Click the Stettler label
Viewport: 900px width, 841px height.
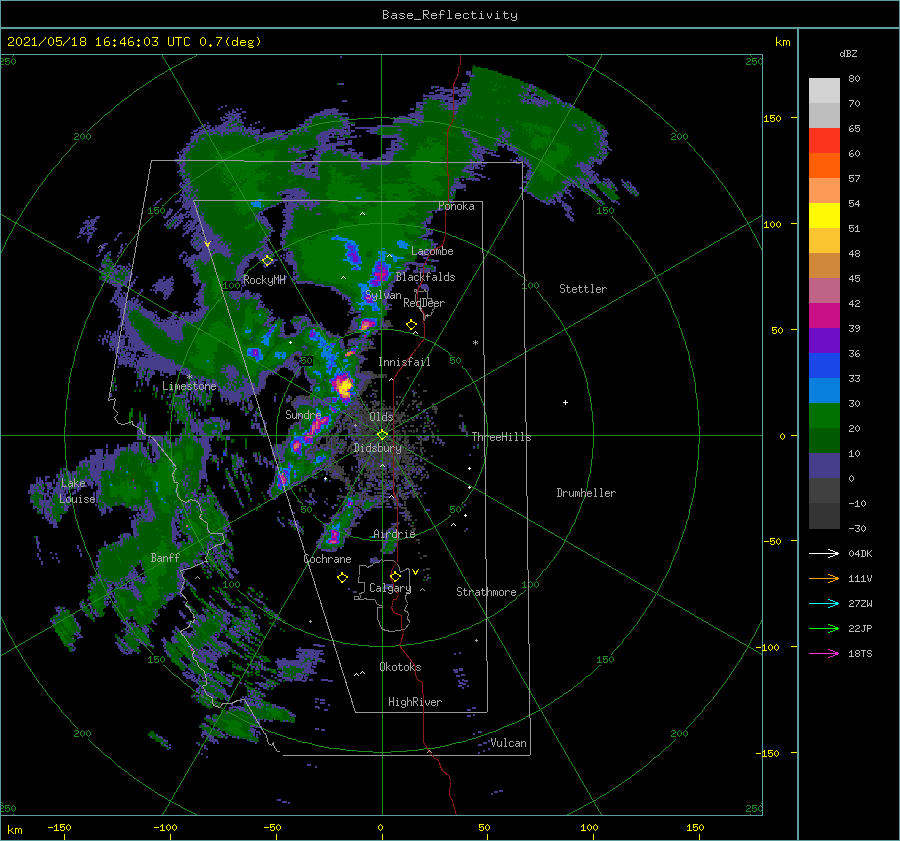[583, 289]
